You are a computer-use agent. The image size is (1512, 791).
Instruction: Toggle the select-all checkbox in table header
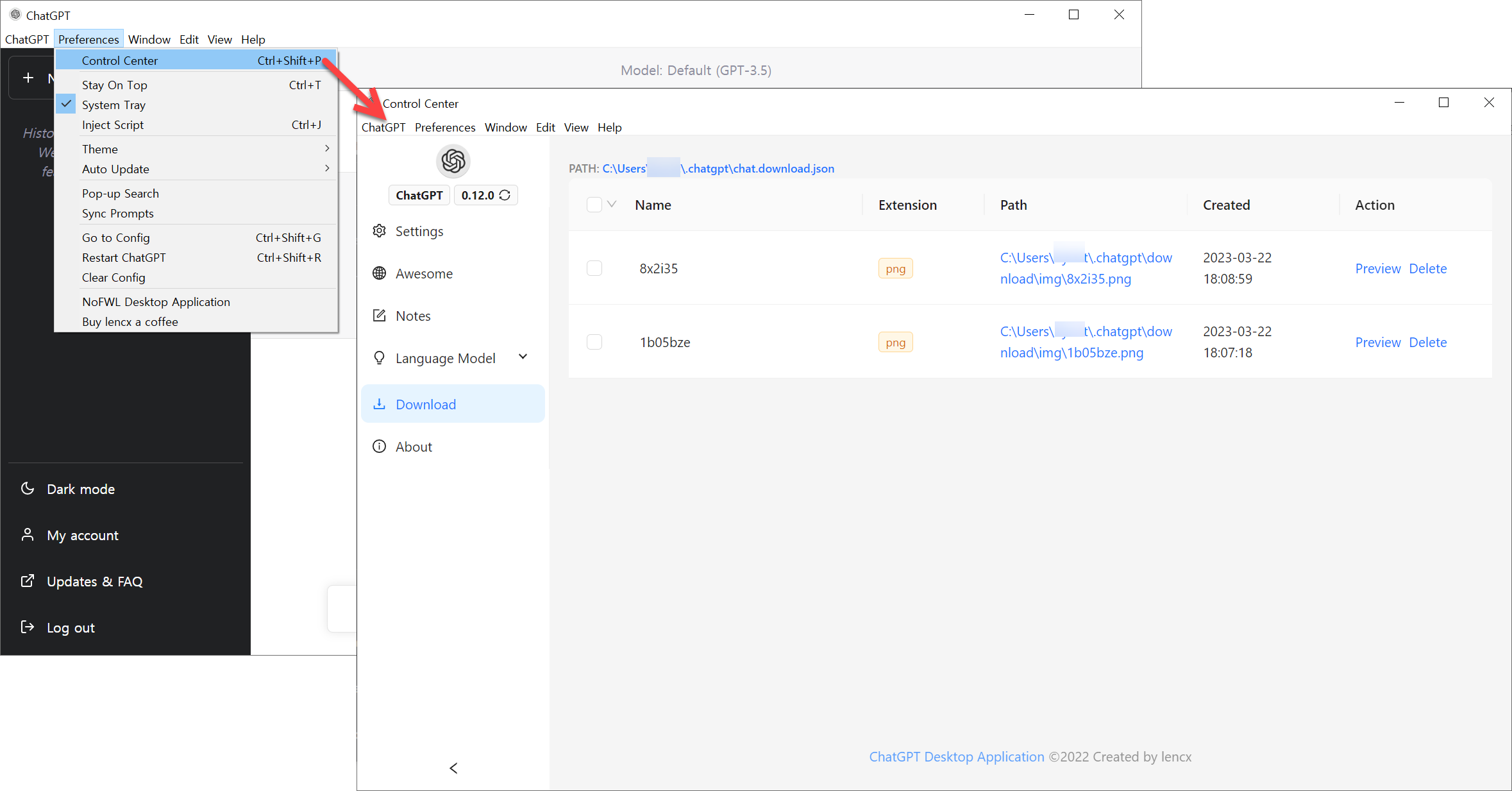pos(594,205)
